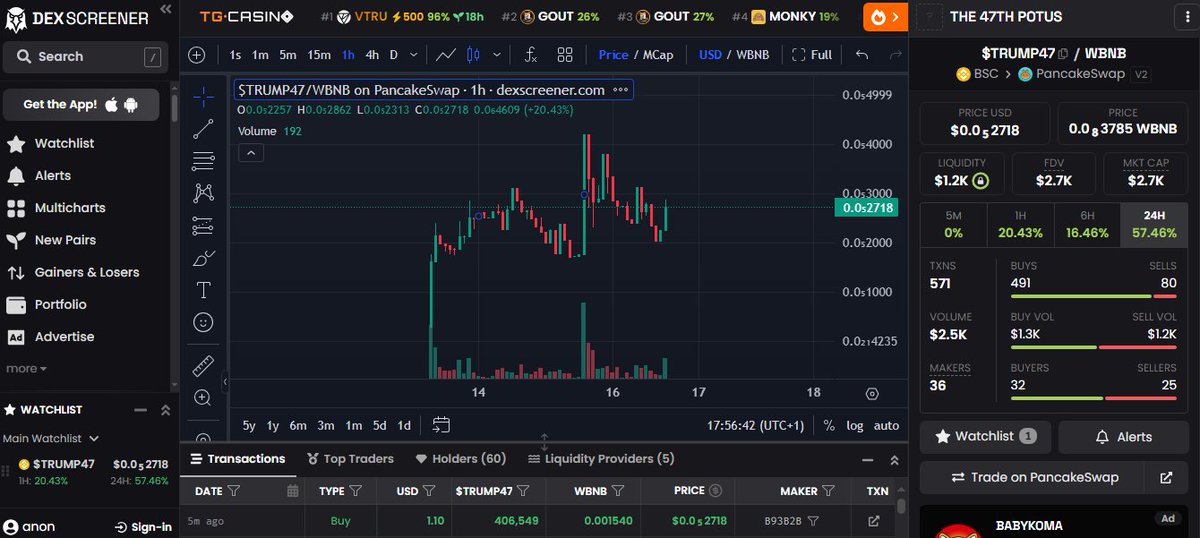Open chart time zone 17:56:42 (UTC+1)

[x=755, y=425]
